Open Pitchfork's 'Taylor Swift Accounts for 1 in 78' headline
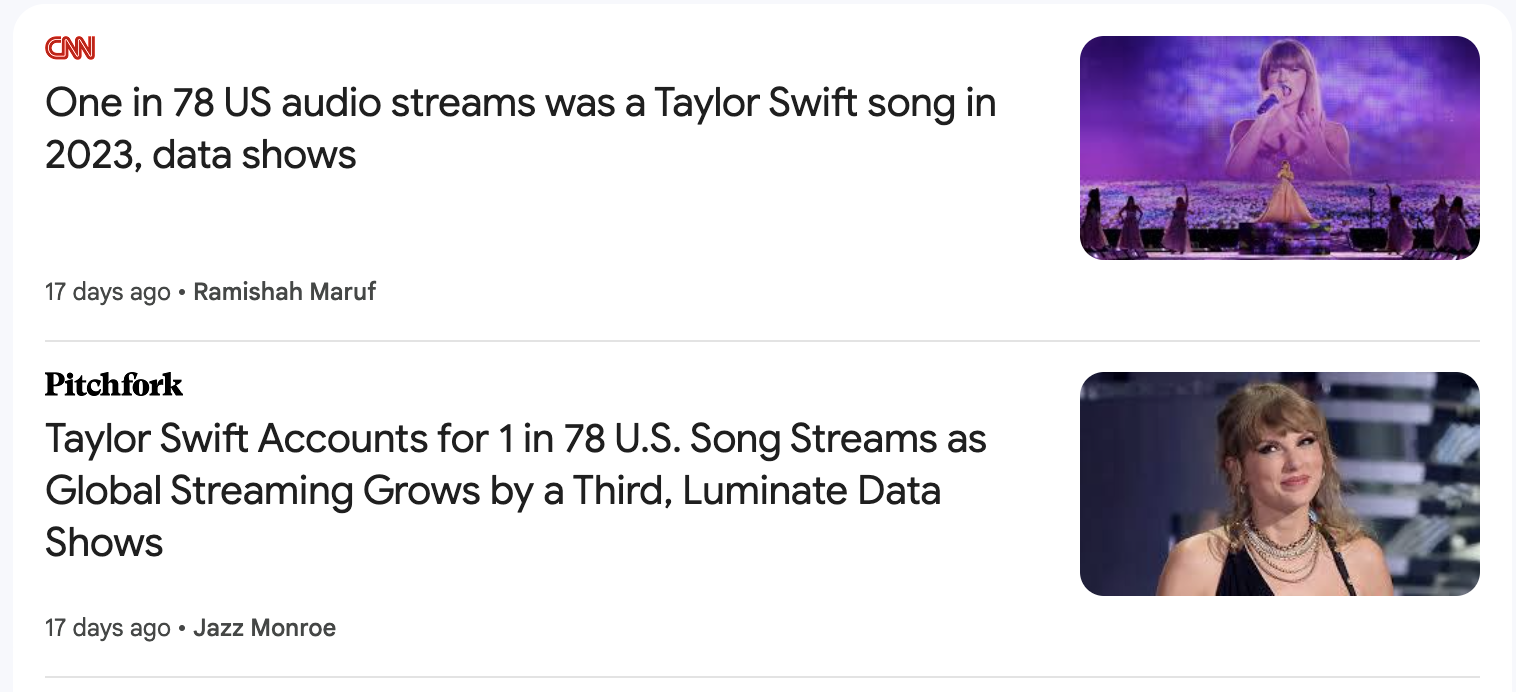The height and width of the screenshot is (692, 1516). click(515, 439)
